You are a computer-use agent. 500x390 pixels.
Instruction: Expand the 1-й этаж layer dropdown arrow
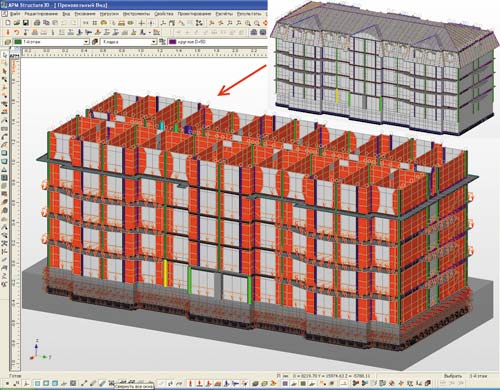86,42
